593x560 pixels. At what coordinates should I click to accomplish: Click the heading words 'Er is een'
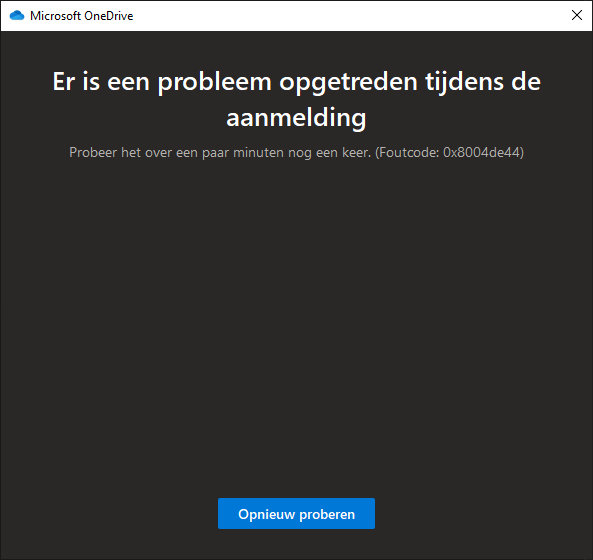point(101,82)
